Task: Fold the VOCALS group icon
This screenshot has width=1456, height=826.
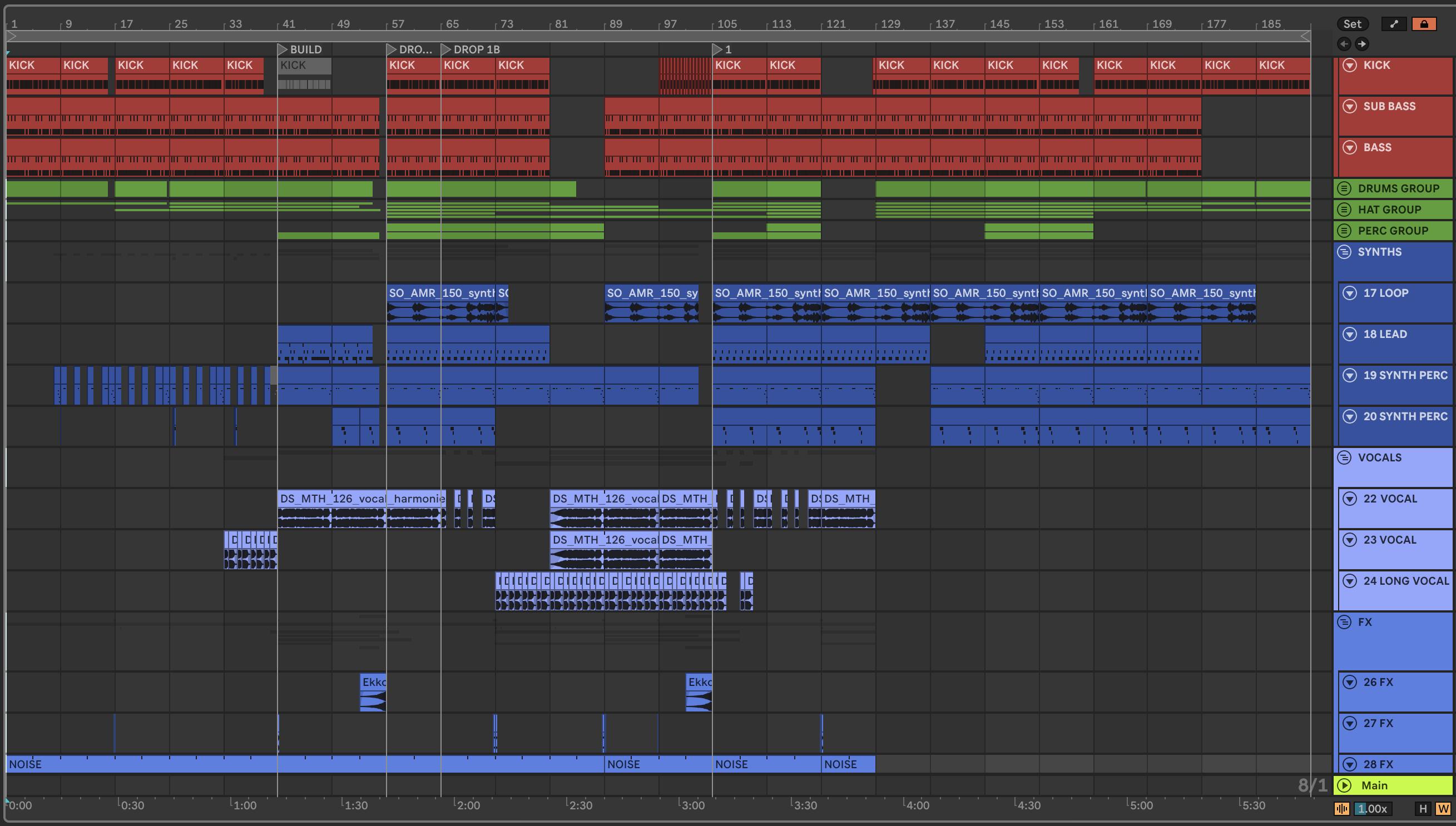Action: point(1344,457)
